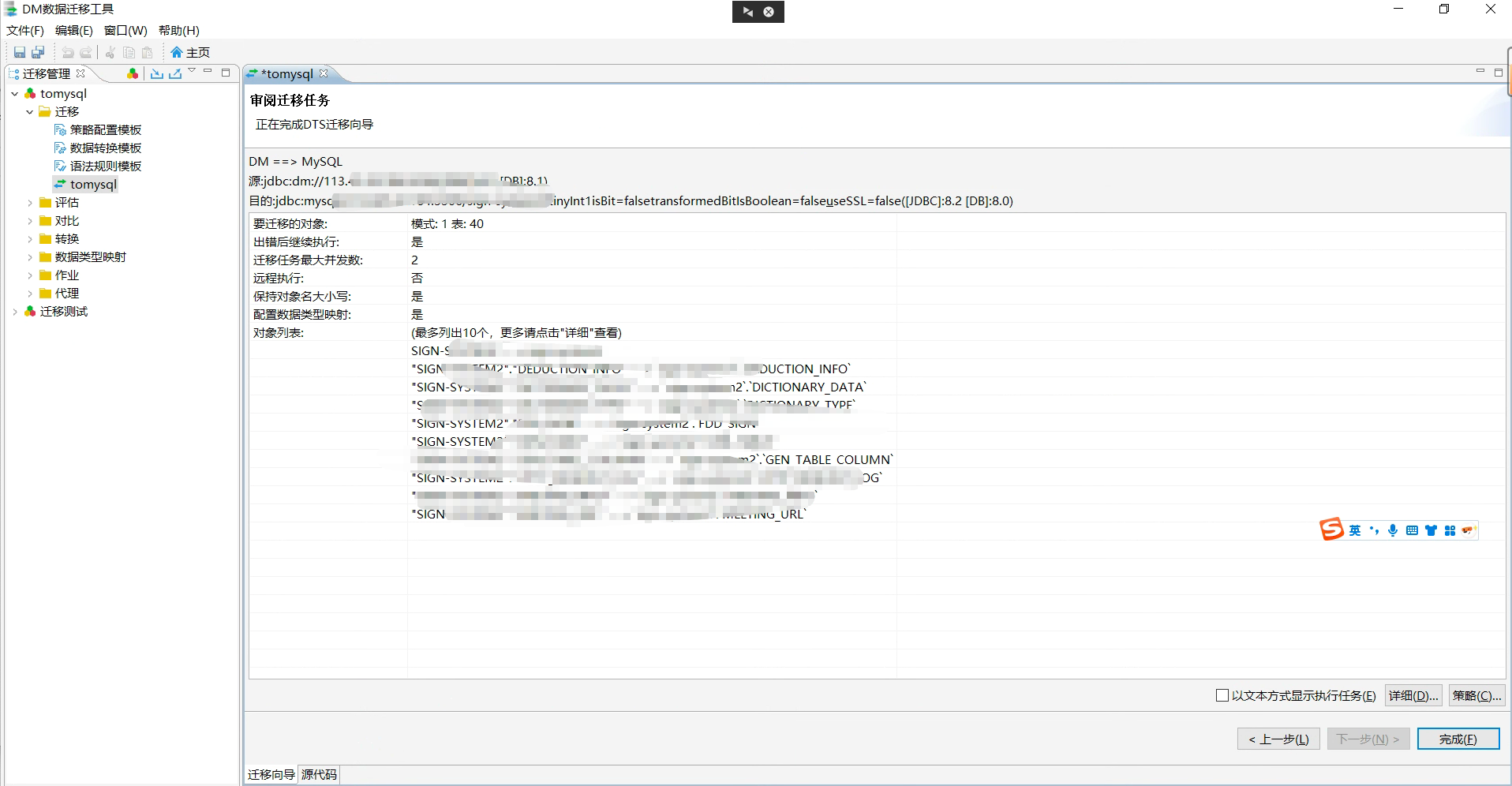Go to 主页 home page
The height and width of the screenshot is (786, 1512).
point(190,52)
